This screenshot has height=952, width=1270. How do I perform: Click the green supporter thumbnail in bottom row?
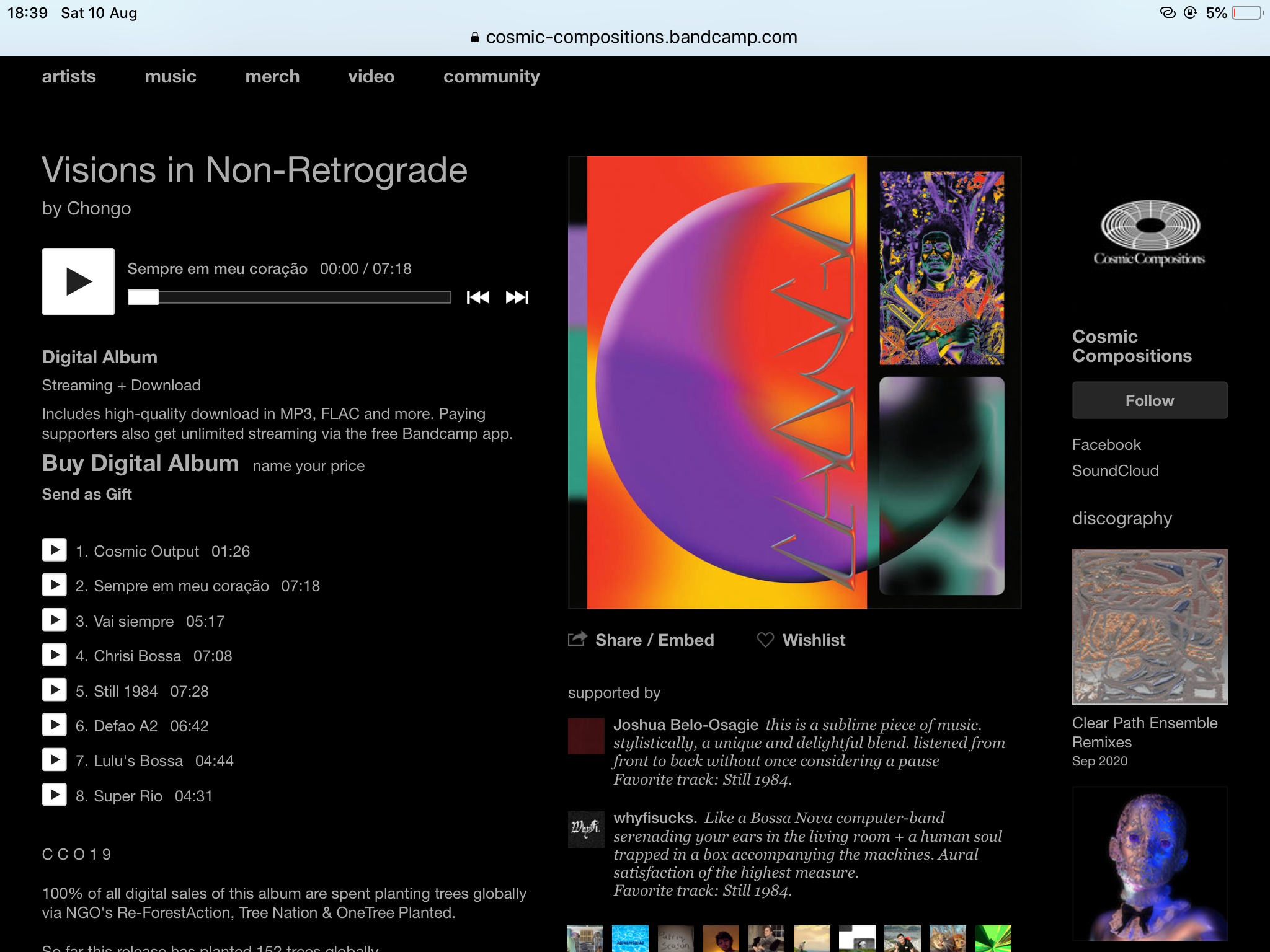tap(993, 938)
